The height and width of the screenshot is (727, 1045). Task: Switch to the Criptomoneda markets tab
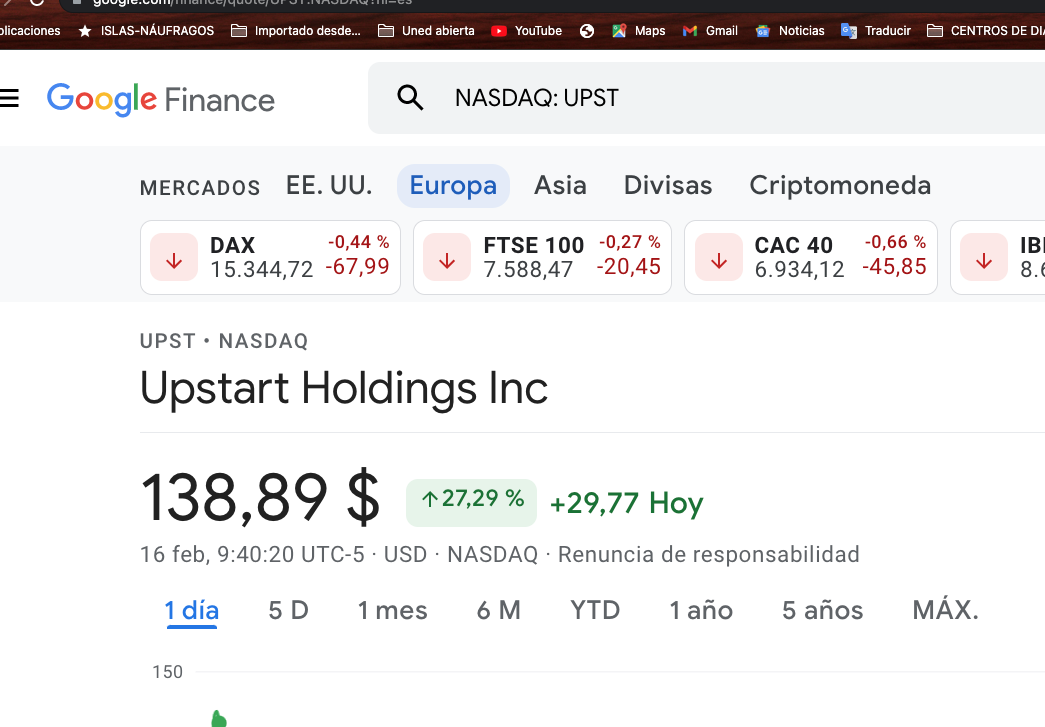(x=840, y=185)
